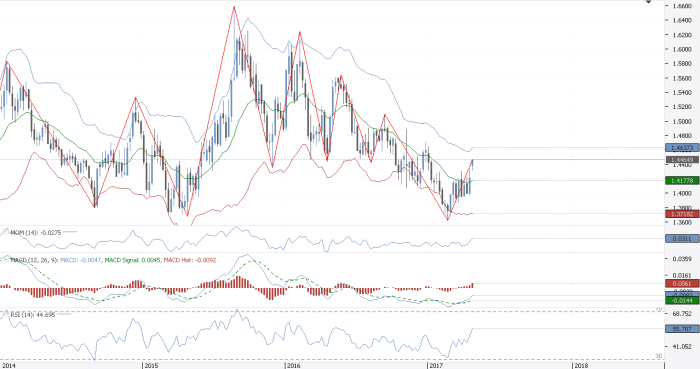Click the blue line swatch beside RSI value
Viewport: 700px width, 369px height.
pos(64,314)
